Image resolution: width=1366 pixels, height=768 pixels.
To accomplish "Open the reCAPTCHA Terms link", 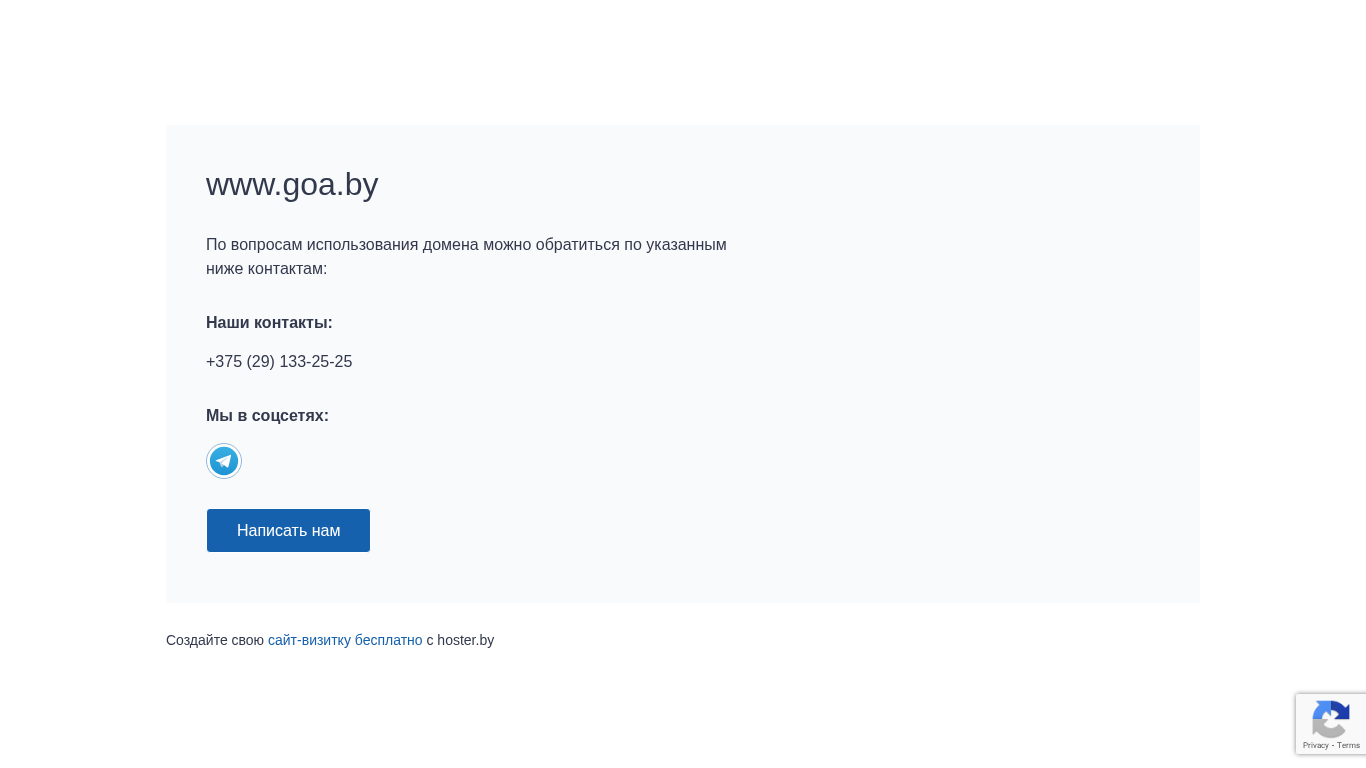I will [1348, 745].
